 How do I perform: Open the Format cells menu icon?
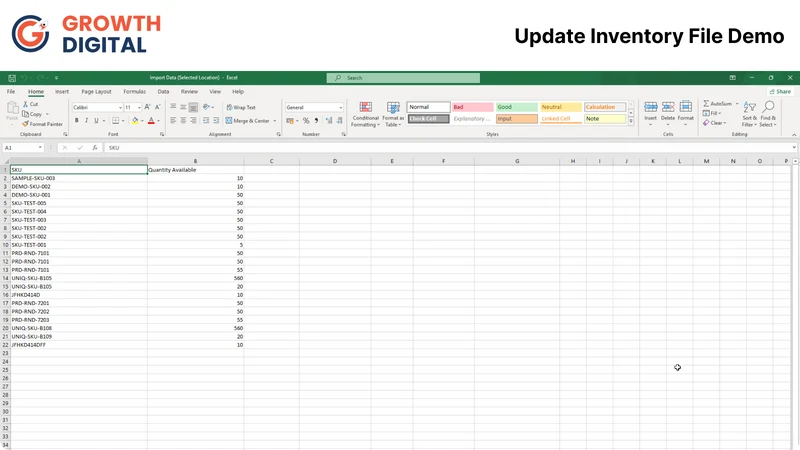[686, 107]
